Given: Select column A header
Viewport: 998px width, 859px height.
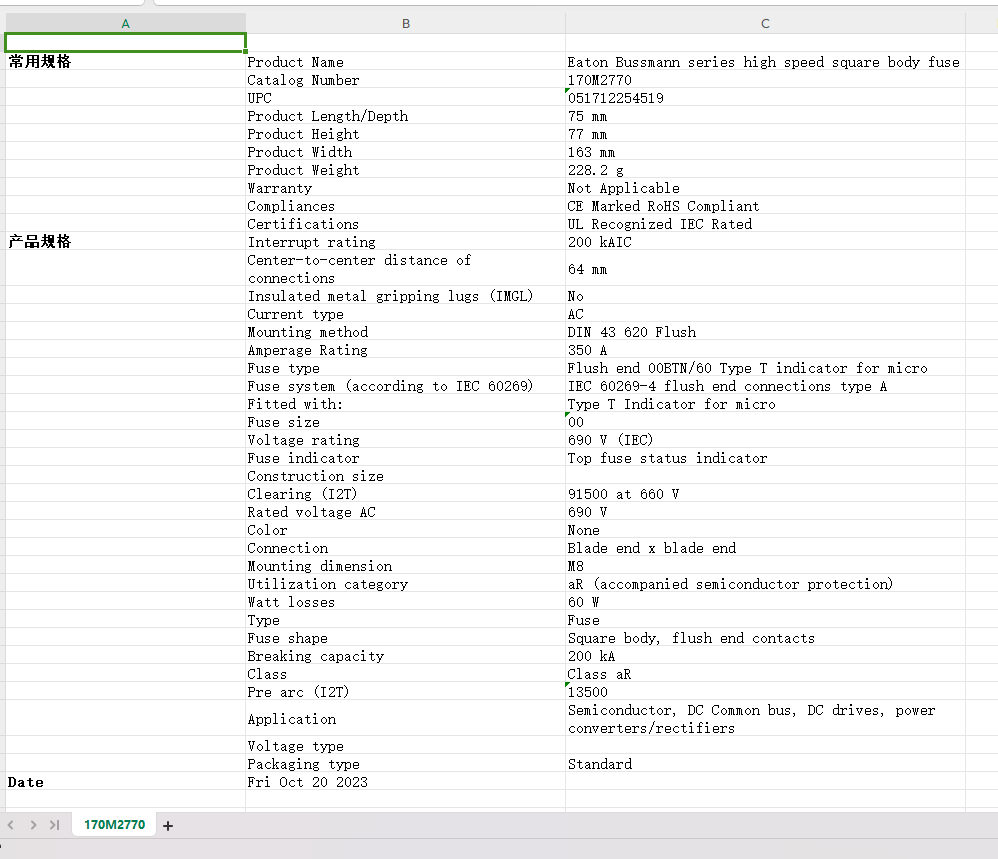Looking at the screenshot, I should (125, 24).
